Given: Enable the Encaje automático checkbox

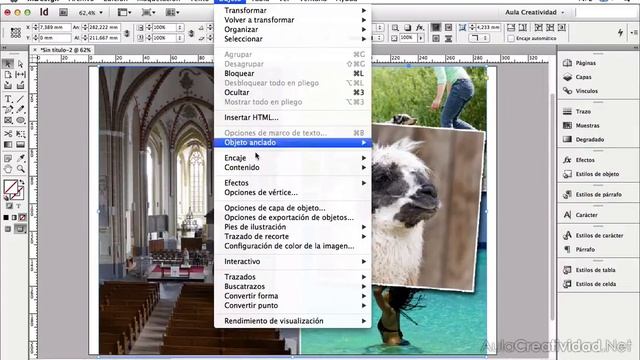Looking at the screenshot, I should tap(511, 38).
